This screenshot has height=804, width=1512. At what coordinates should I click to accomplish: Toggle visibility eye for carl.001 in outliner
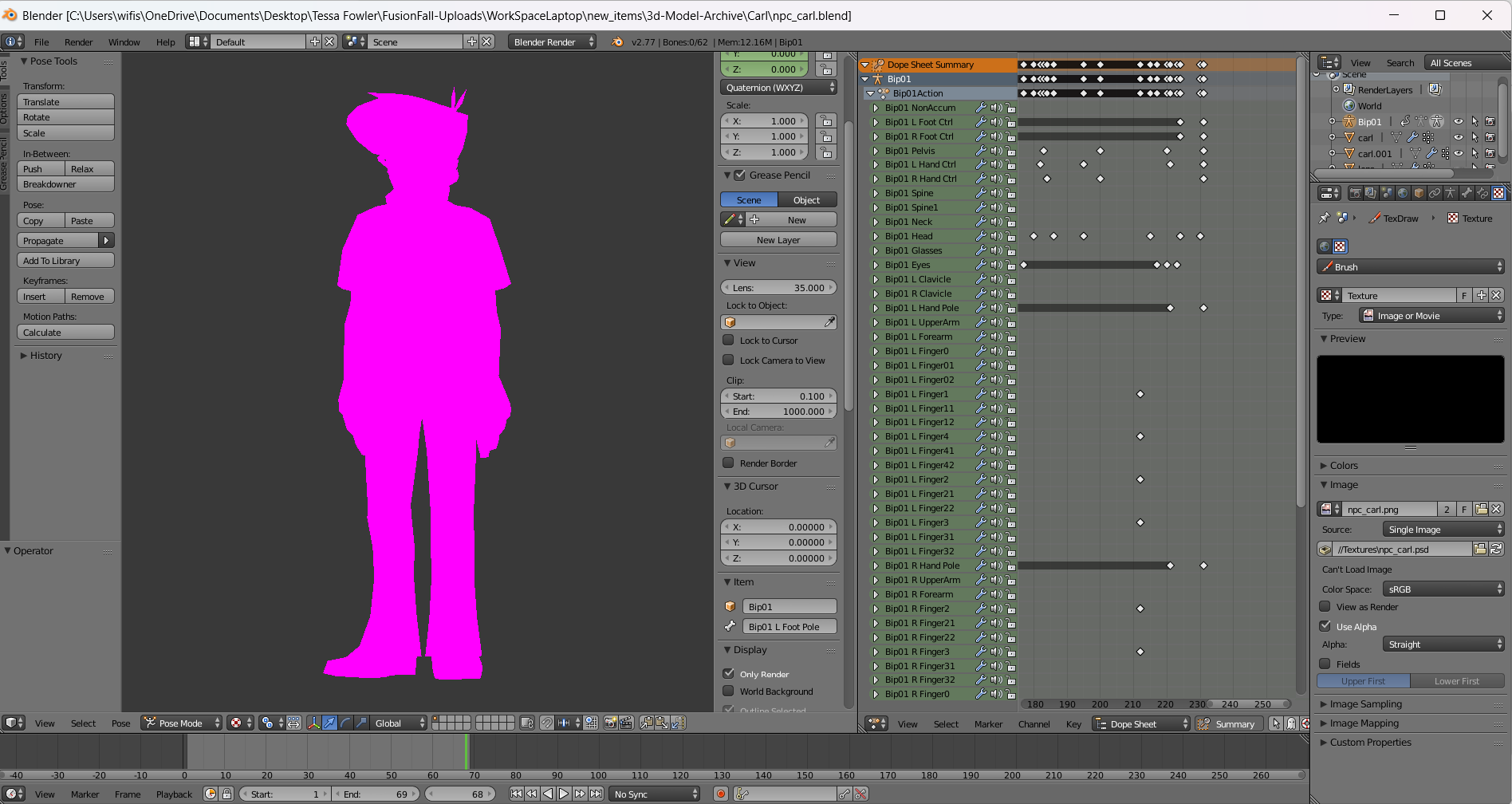(x=1459, y=153)
